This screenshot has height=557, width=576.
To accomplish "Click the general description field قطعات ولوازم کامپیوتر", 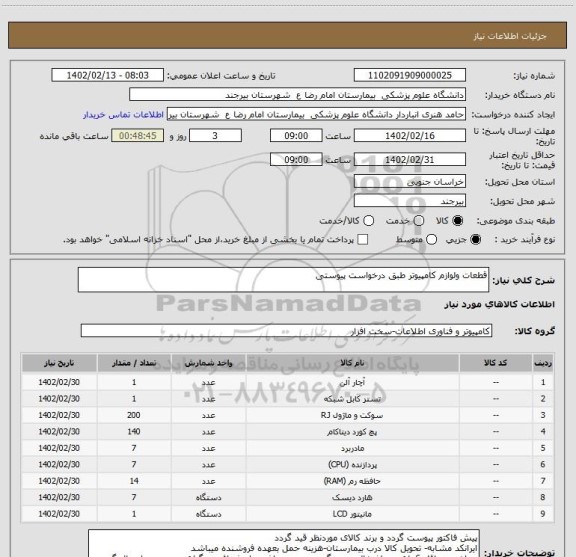I will 283,280.
